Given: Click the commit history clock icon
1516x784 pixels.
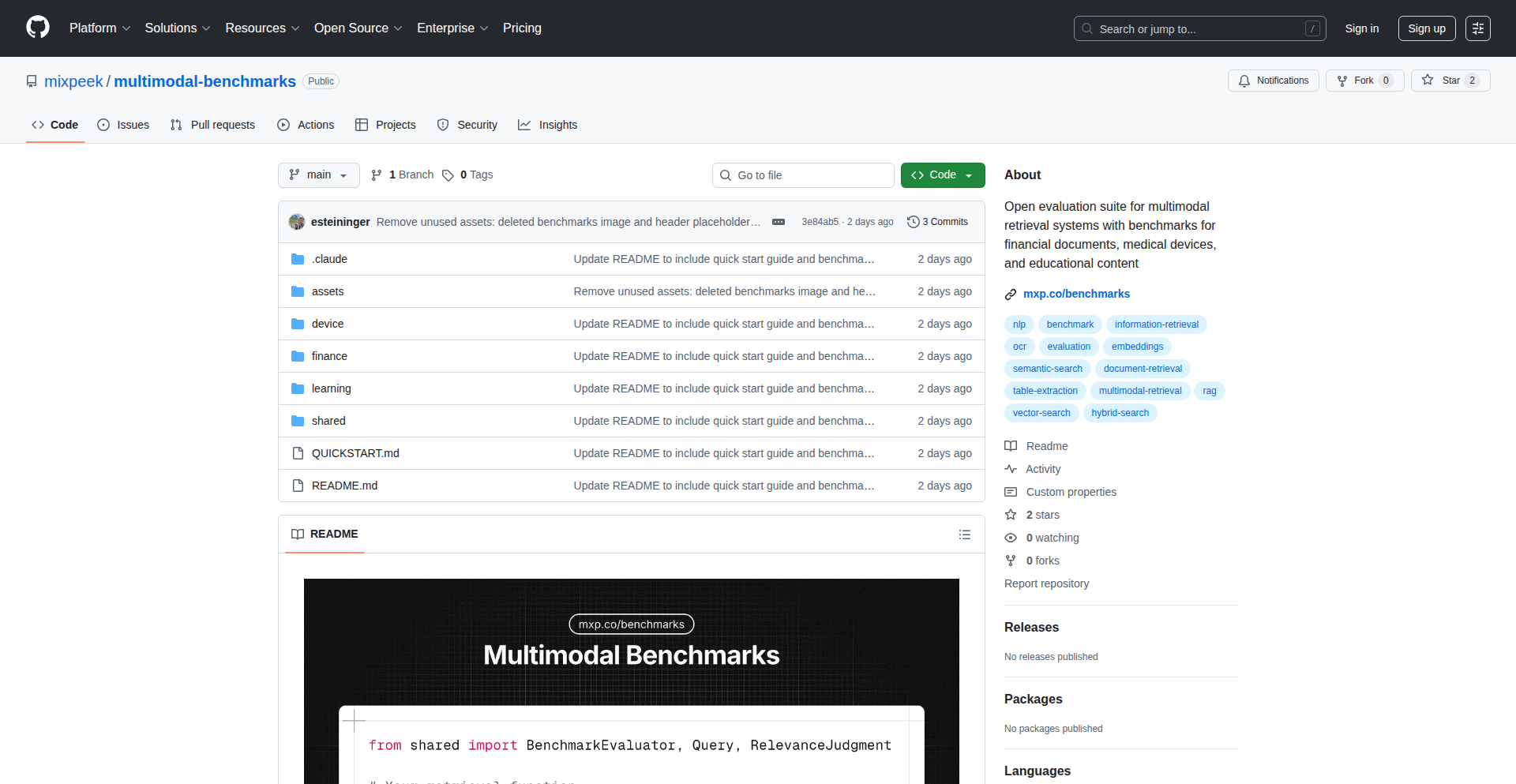Looking at the screenshot, I should [x=914, y=222].
